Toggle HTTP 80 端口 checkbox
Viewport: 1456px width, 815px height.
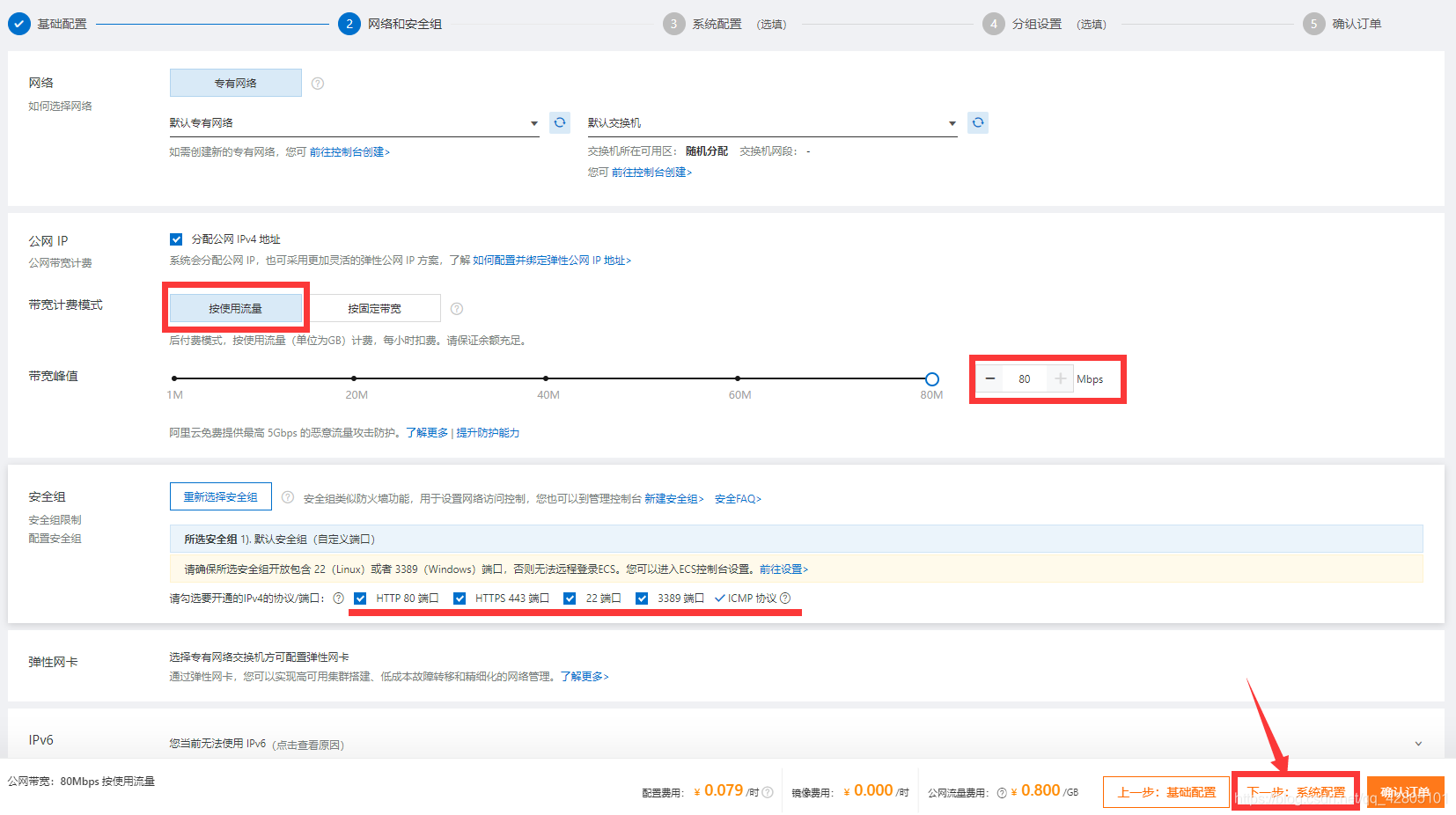[x=360, y=598]
